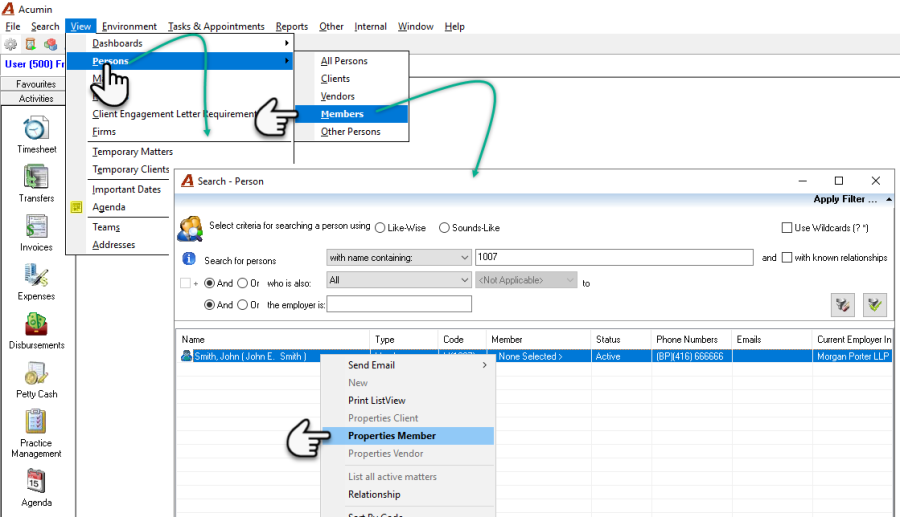This screenshot has height=517, width=900.
Task: Check with known relationships box
Action: [787, 258]
